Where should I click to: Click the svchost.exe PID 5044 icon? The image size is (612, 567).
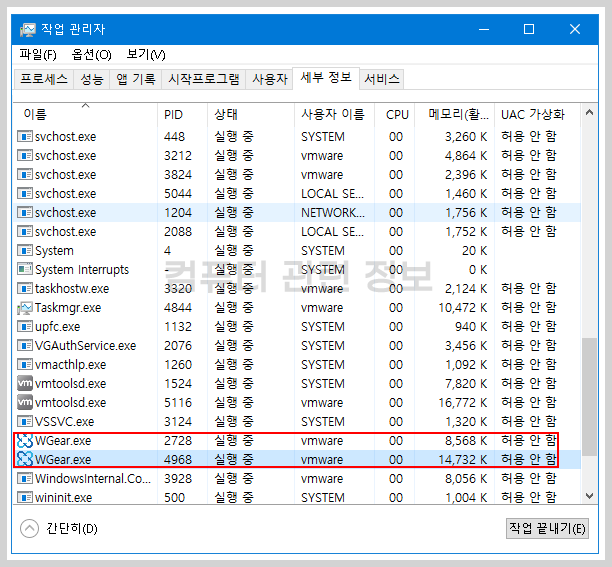pyautogui.click(x=25, y=193)
